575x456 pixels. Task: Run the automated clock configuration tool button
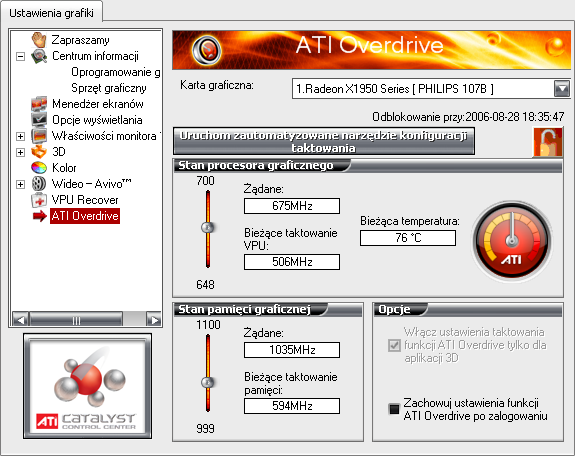pyautogui.click(x=324, y=141)
